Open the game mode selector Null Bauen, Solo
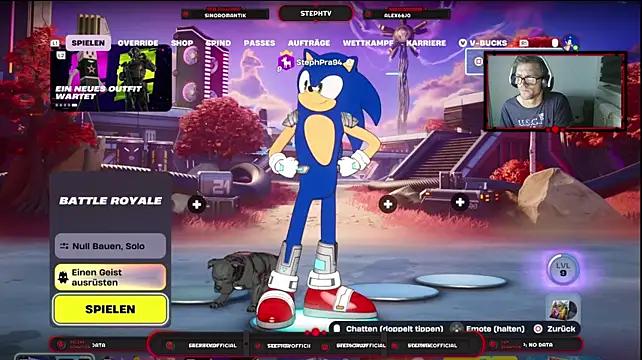The image size is (642, 360). tap(110, 246)
